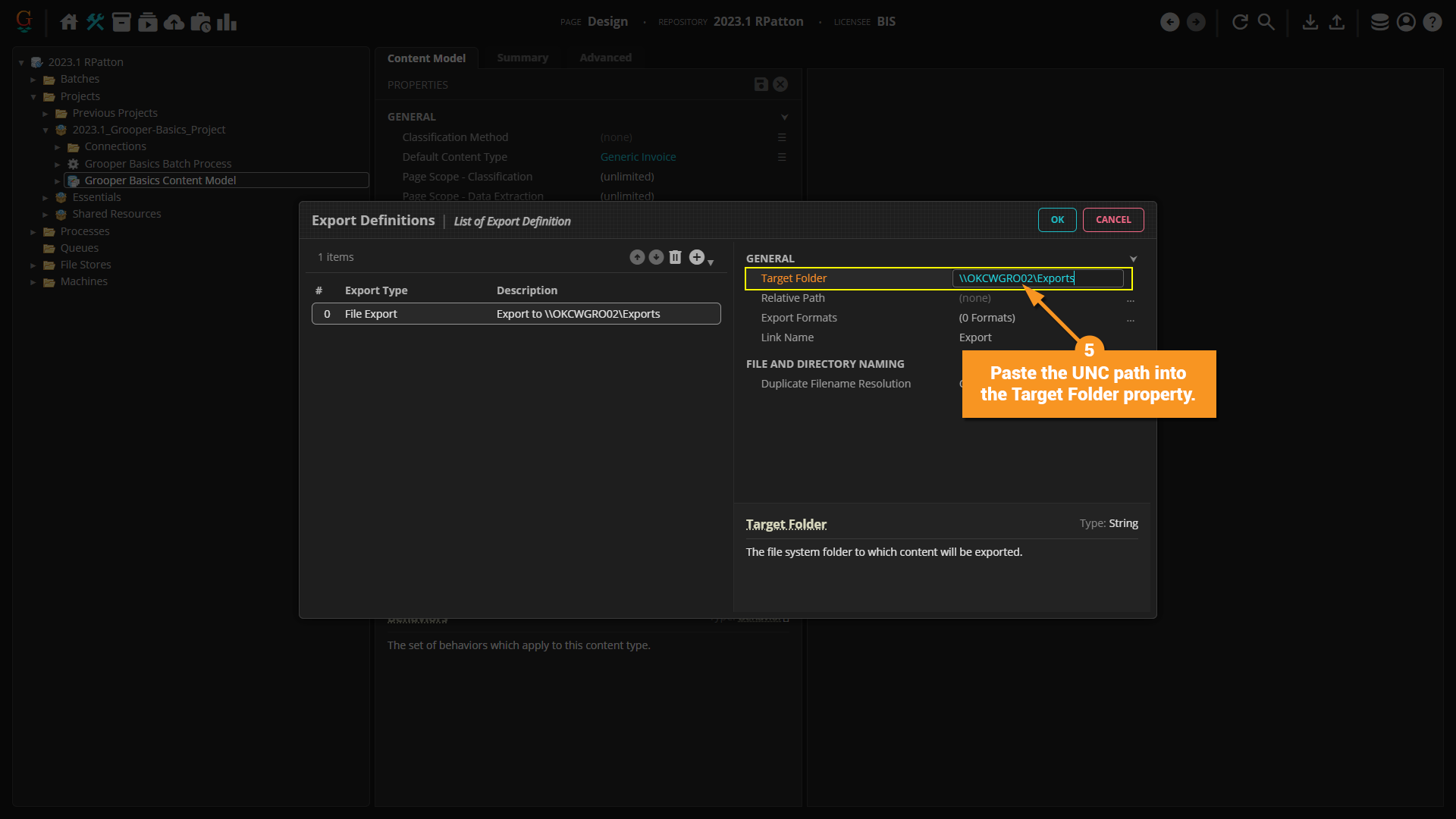This screenshot has height=819, width=1456.
Task: Switch to the Advanced tab
Action: click(605, 58)
